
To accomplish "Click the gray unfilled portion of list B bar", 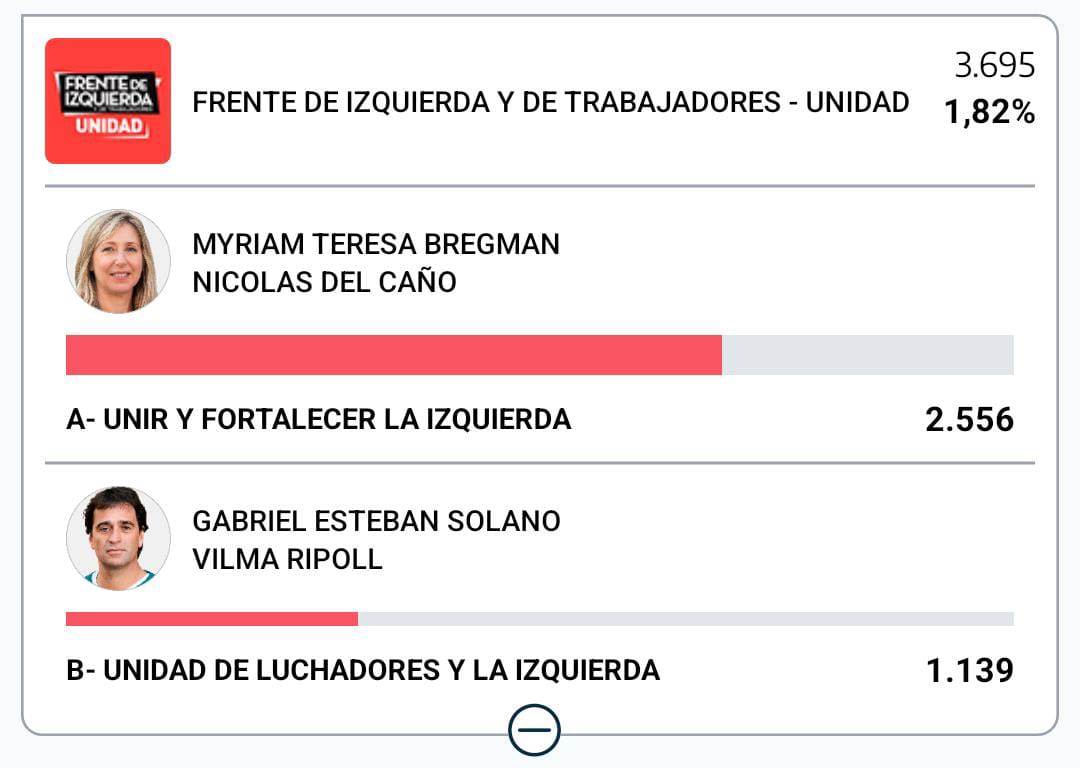I will 685,619.
